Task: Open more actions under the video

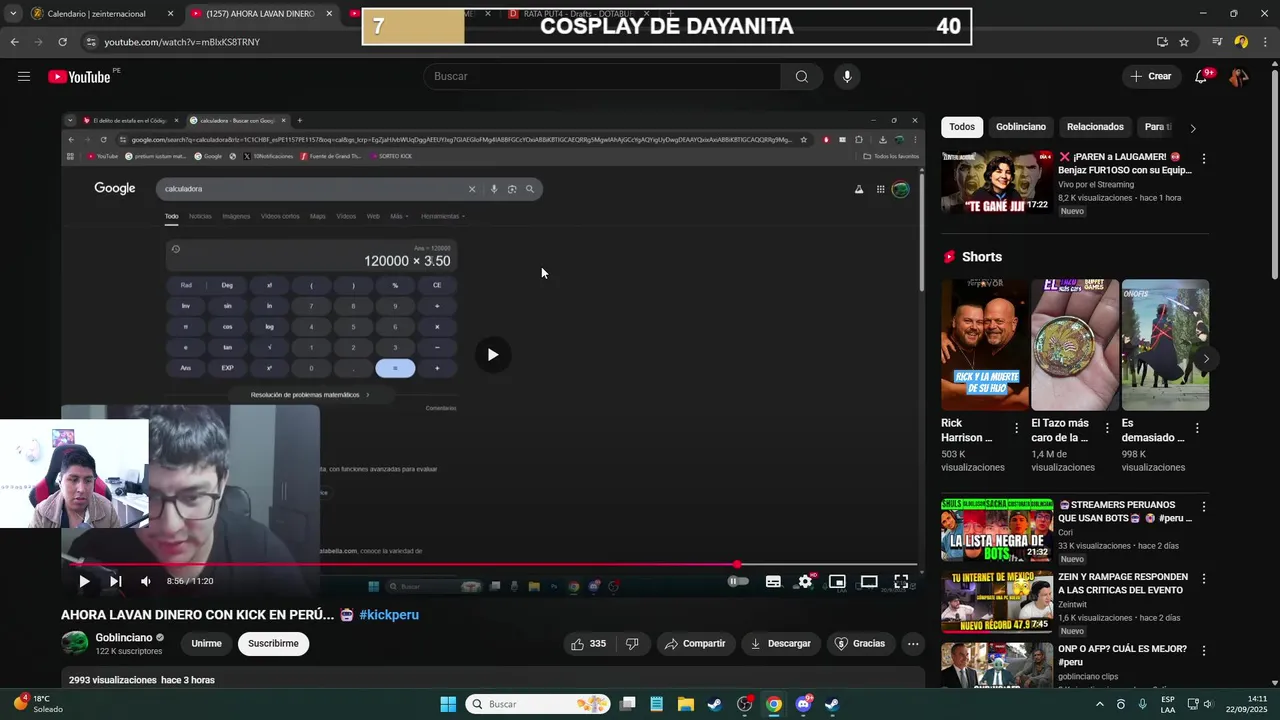Action: pyautogui.click(x=912, y=644)
